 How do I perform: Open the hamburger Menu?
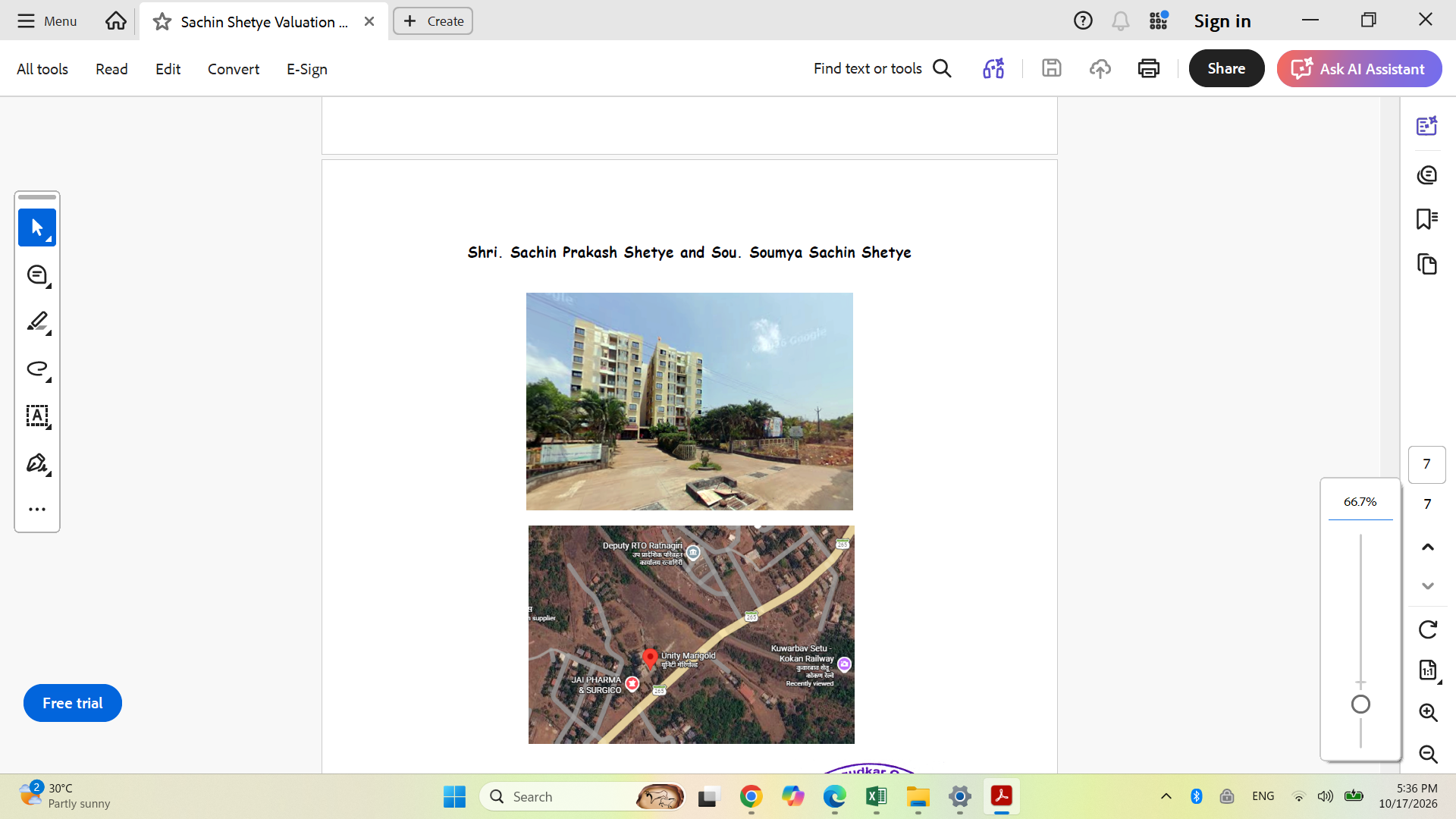47,21
